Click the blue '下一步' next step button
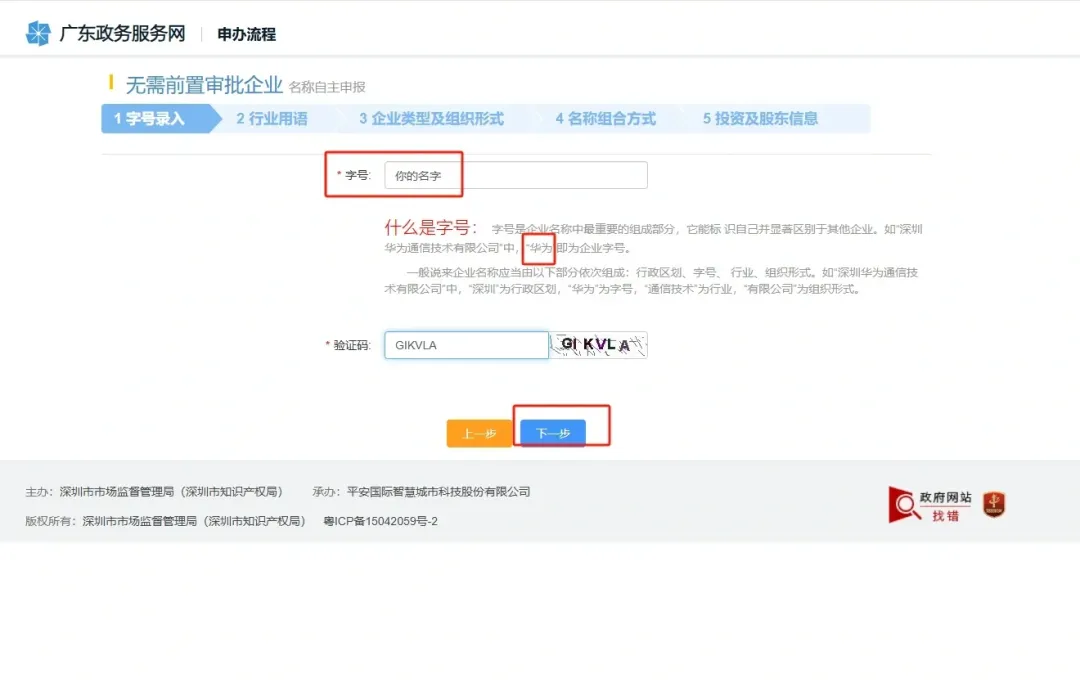The height and width of the screenshot is (683, 1080). tap(551, 432)
